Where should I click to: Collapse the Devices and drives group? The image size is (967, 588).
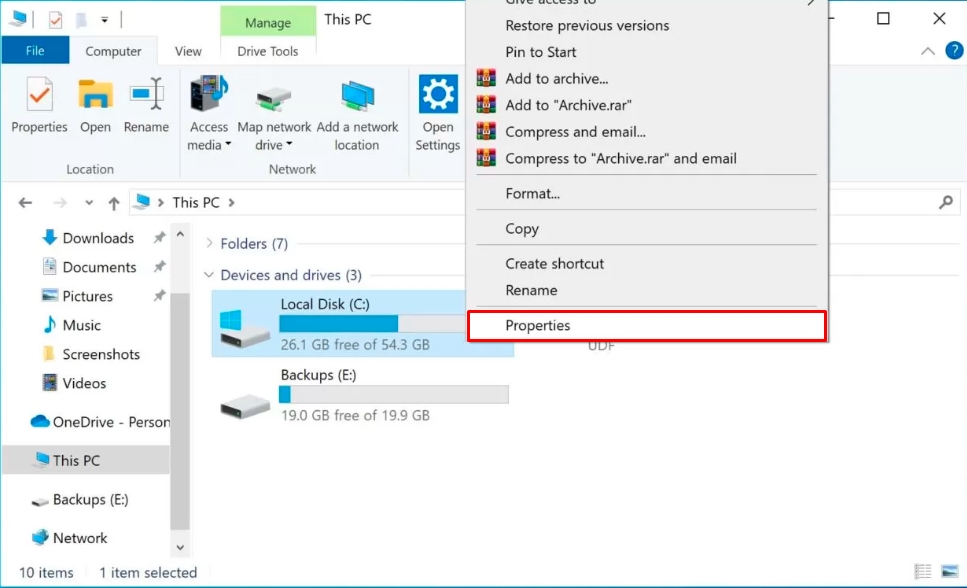[209, 275]
